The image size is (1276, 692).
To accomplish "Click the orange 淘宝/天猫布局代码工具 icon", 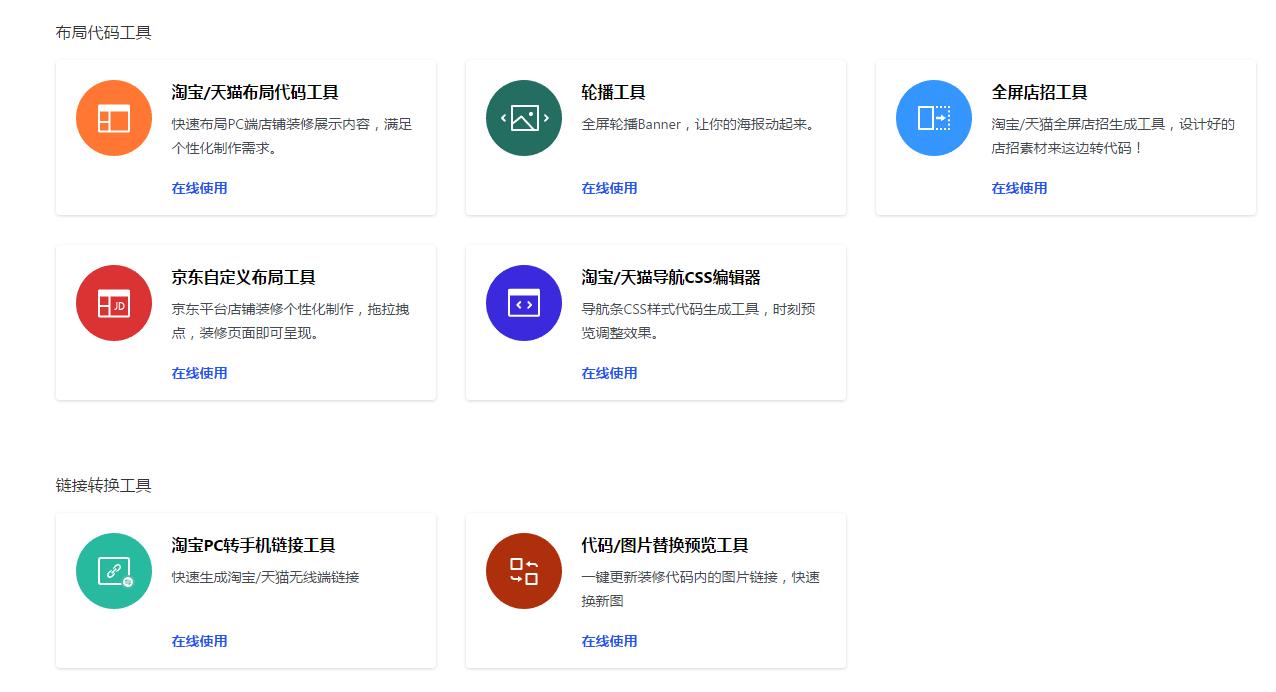I will tap(113, 118).
